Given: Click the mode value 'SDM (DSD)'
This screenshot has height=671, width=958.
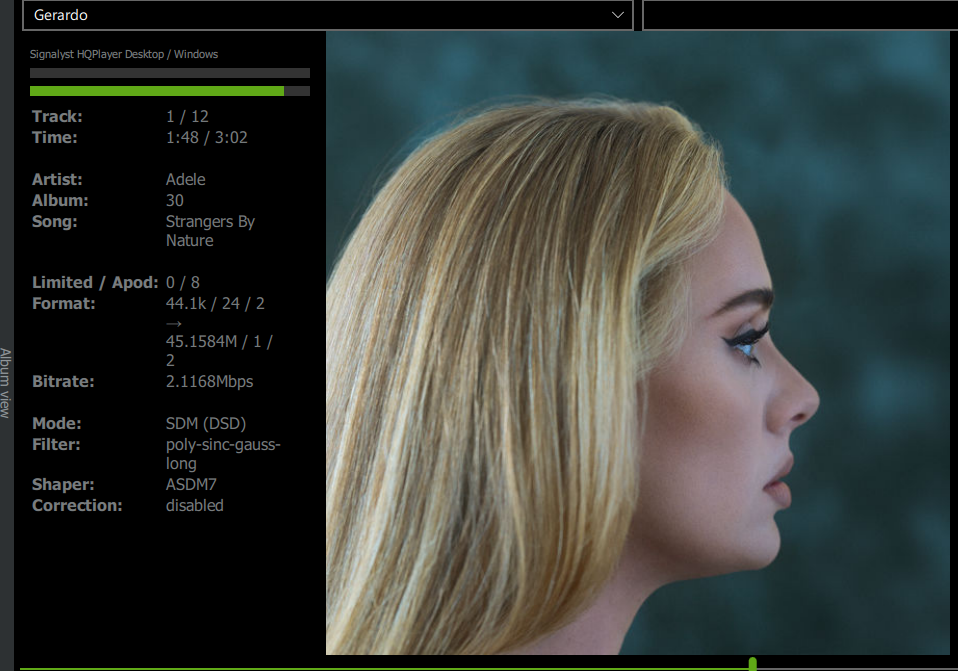Looking at the screenshot, I should [x=206, y=424].
